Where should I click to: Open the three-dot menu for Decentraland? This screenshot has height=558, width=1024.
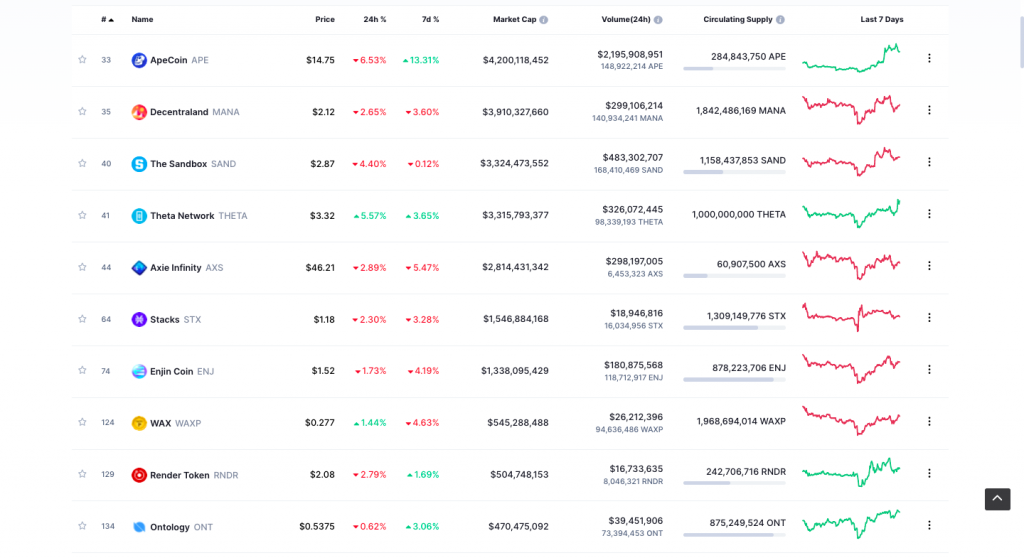[x=929, y=110]
